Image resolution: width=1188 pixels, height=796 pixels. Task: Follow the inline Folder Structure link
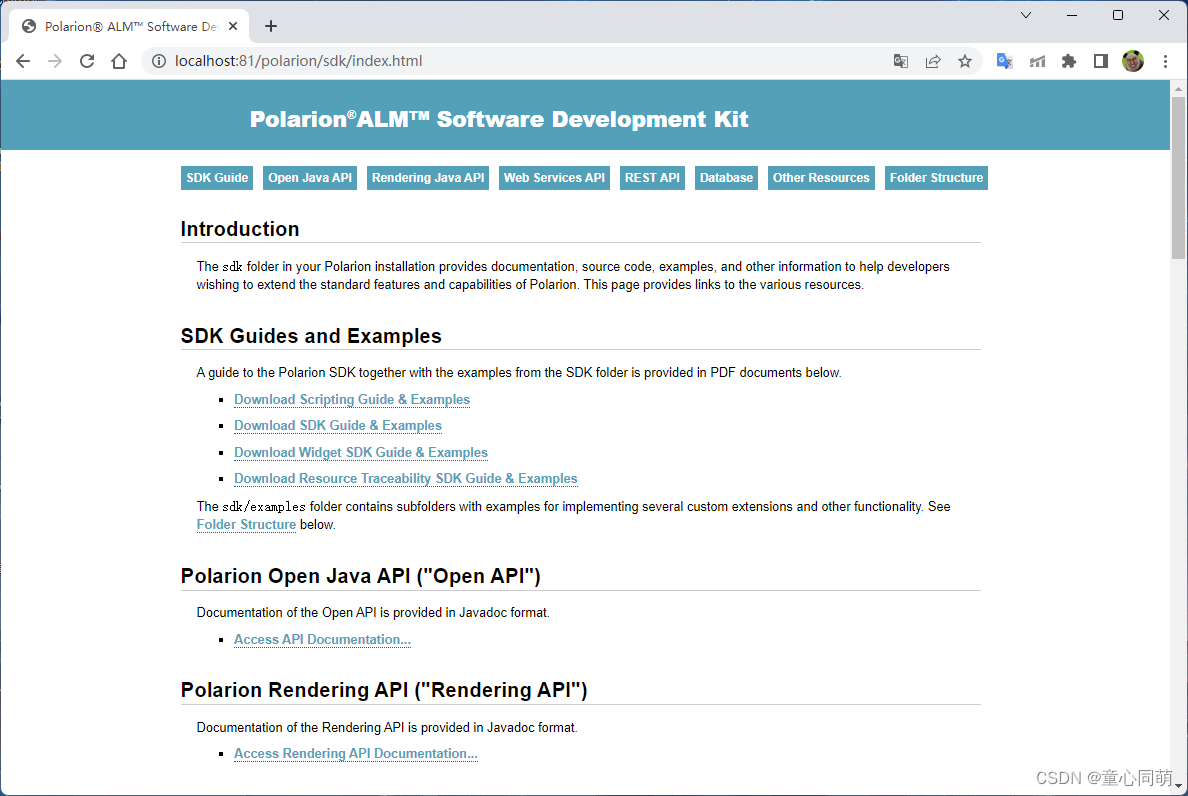[x=246, y=525]
